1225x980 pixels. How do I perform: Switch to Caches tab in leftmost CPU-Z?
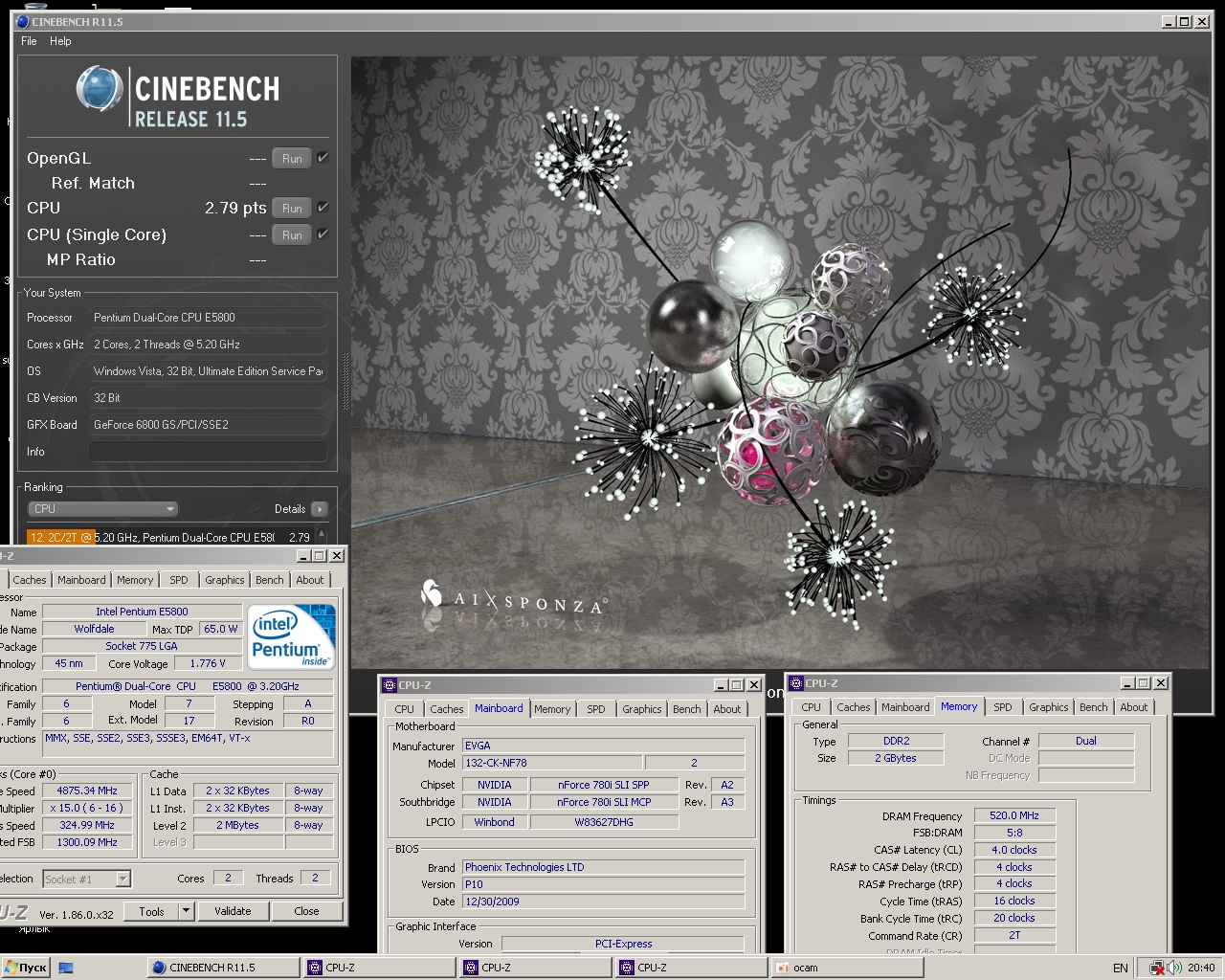click(x=29, y=580)
